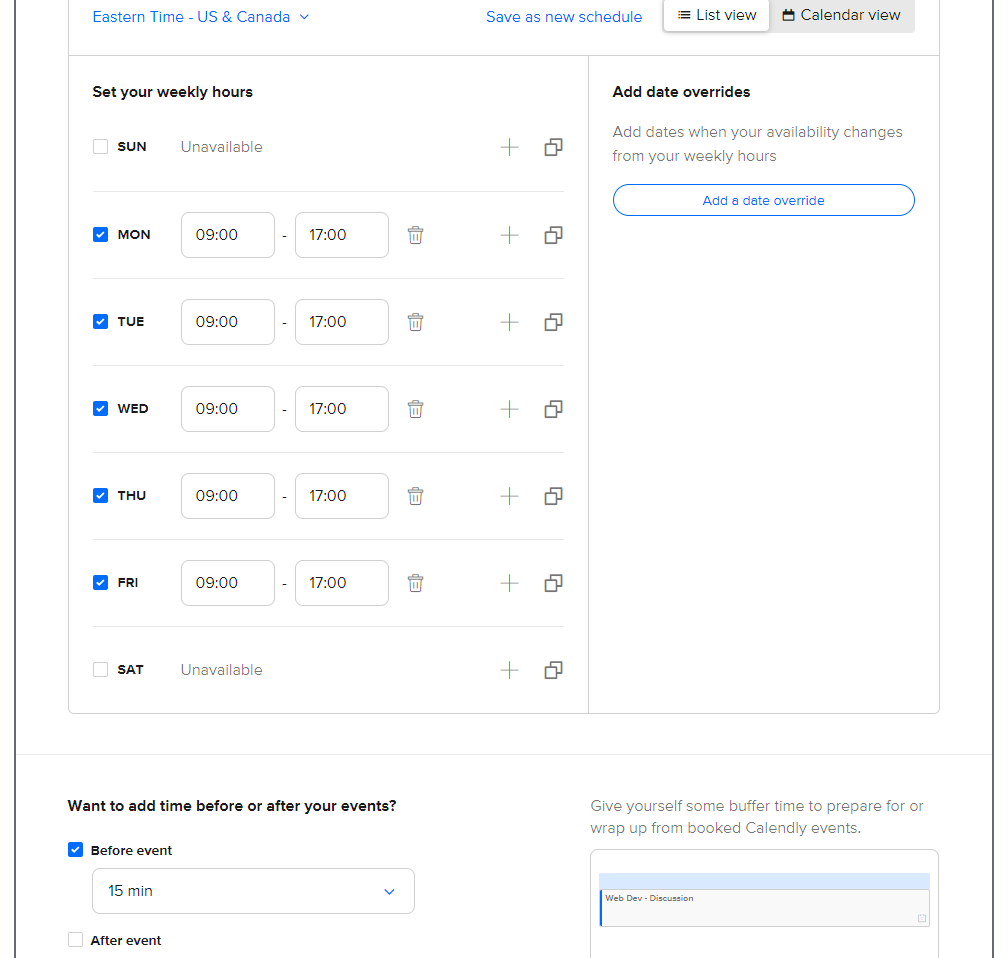Edit Thursday end time field

coord(341,496)
